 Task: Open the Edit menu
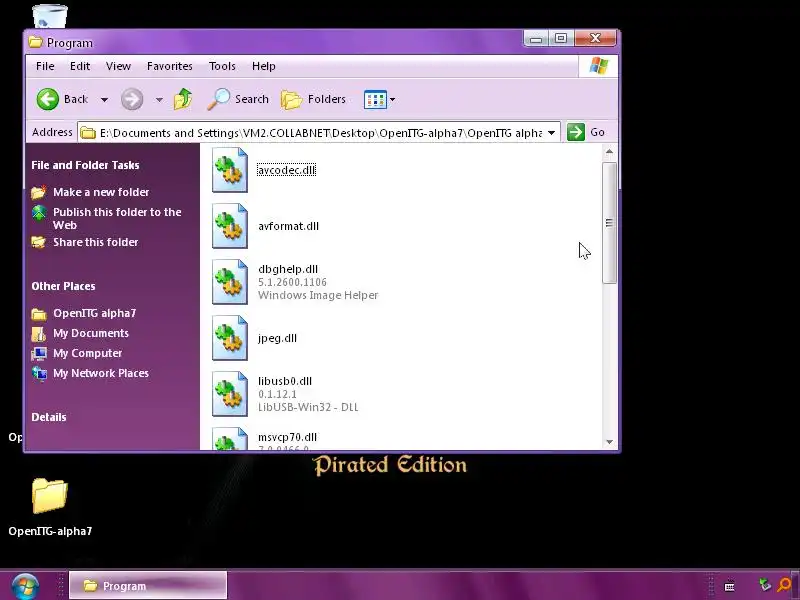pyautogui.click(x=80, y=66)
